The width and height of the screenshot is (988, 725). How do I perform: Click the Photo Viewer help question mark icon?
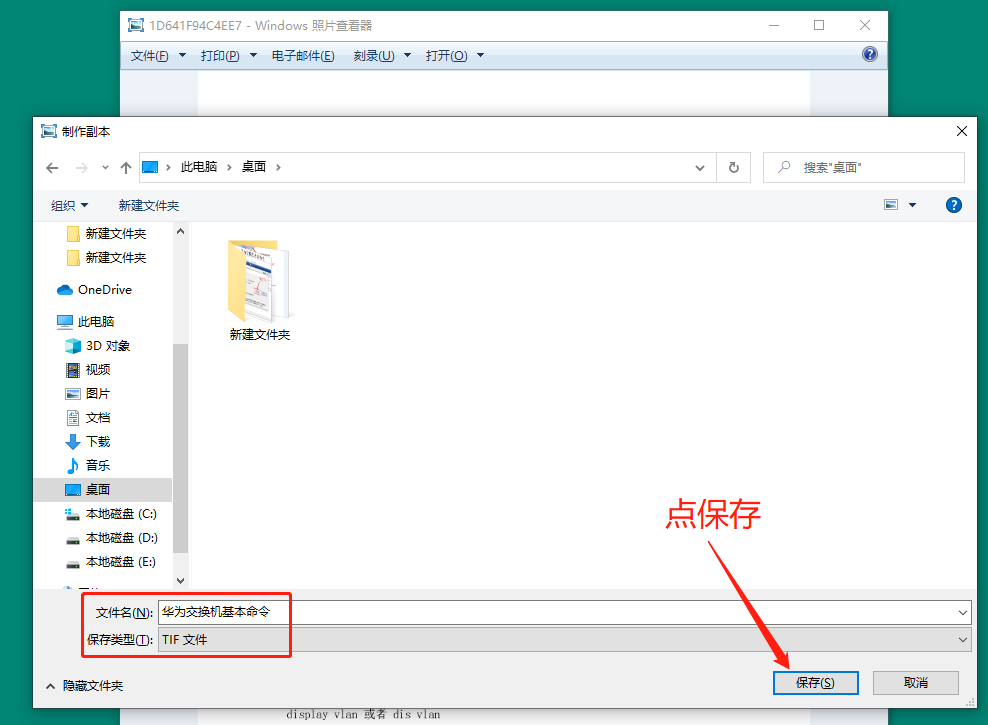click(869, 54)
